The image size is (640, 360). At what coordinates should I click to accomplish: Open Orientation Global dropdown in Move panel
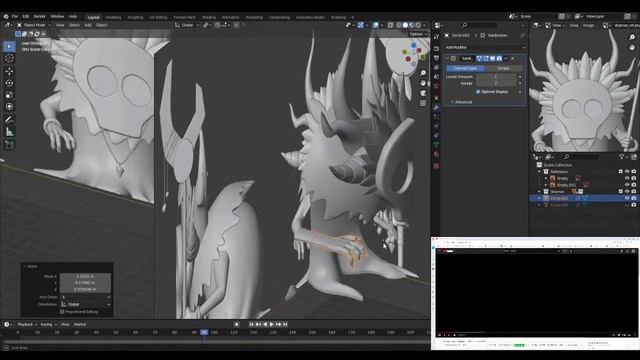(85, 304)
